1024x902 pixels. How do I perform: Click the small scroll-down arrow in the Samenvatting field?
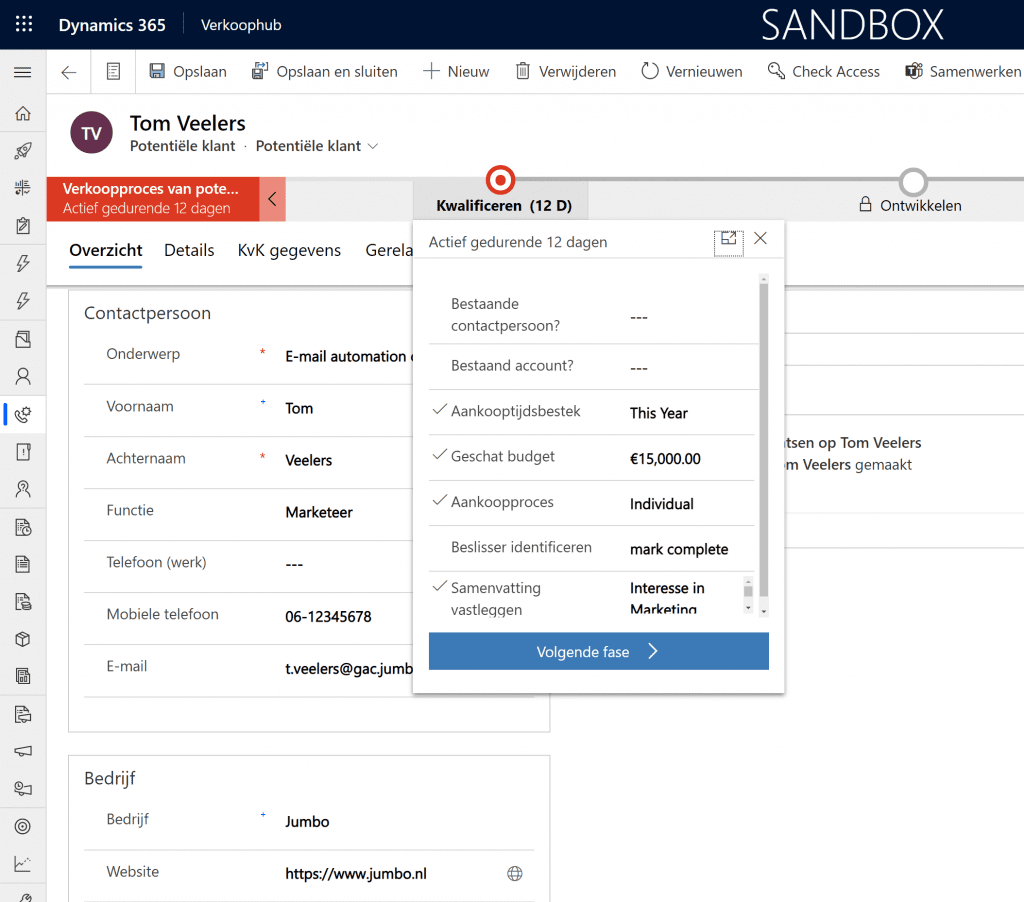pos(748,608)
